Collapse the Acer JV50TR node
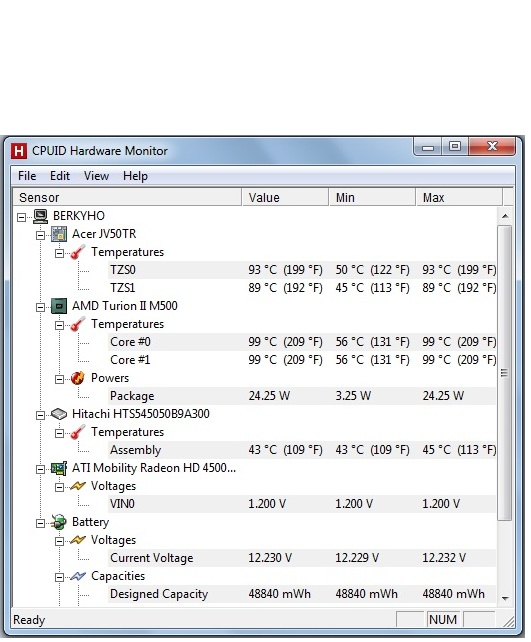This screenshot has width=531, height=642. coord(40,235)
